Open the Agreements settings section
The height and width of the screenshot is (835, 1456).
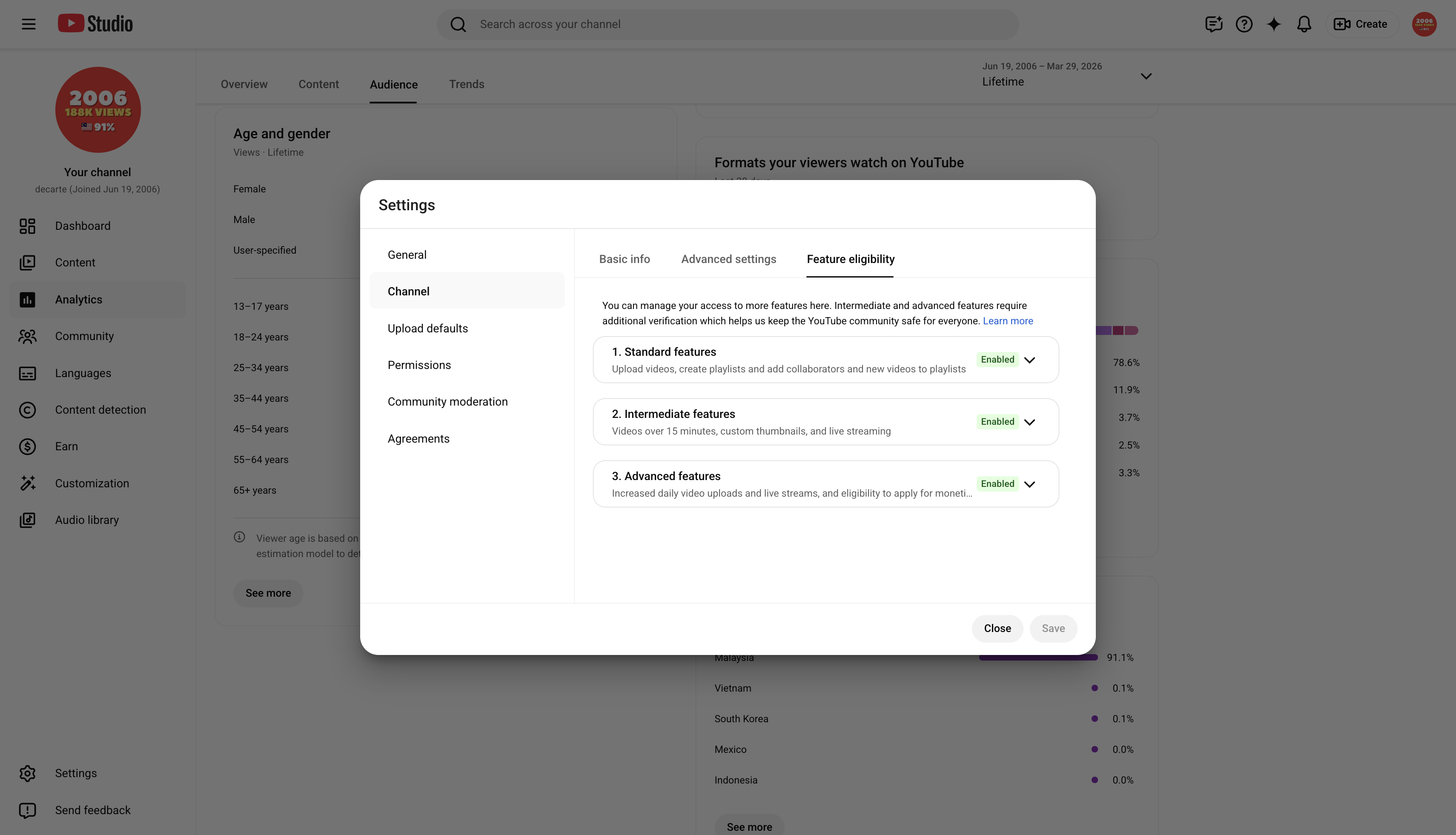pyautogui.click(x=467, y=439)
